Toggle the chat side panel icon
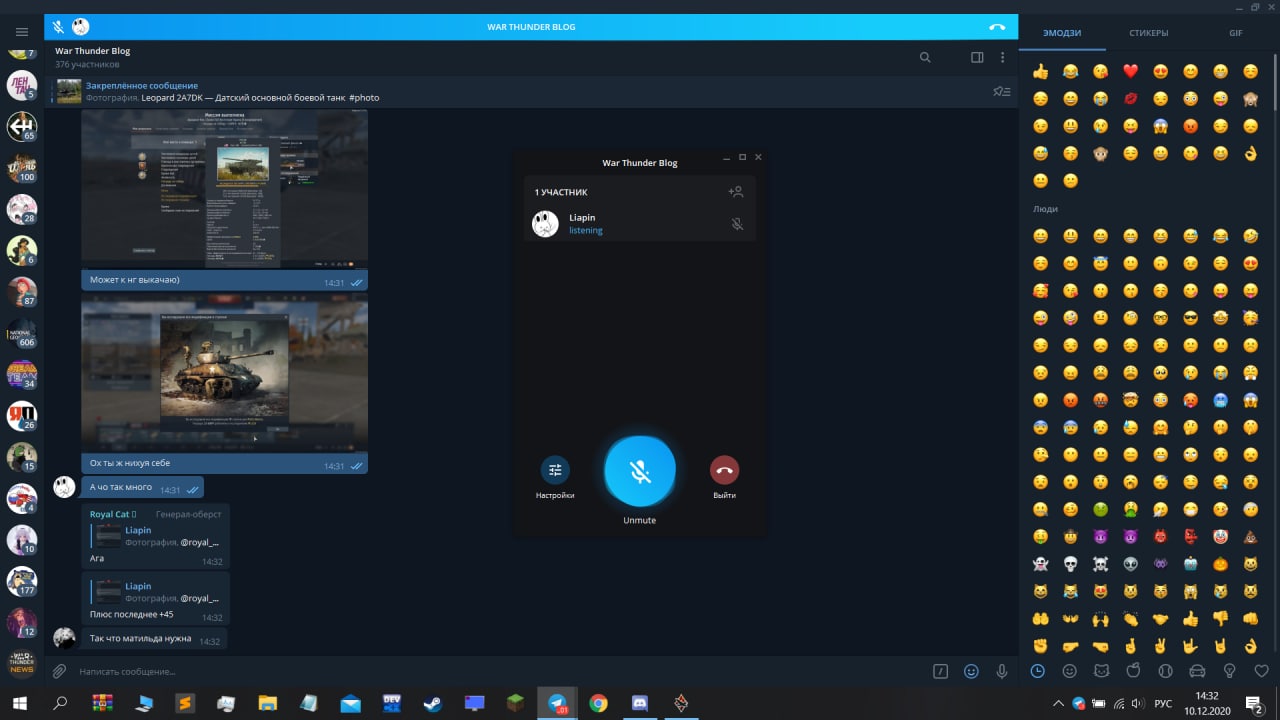 [x=977, y=57]
